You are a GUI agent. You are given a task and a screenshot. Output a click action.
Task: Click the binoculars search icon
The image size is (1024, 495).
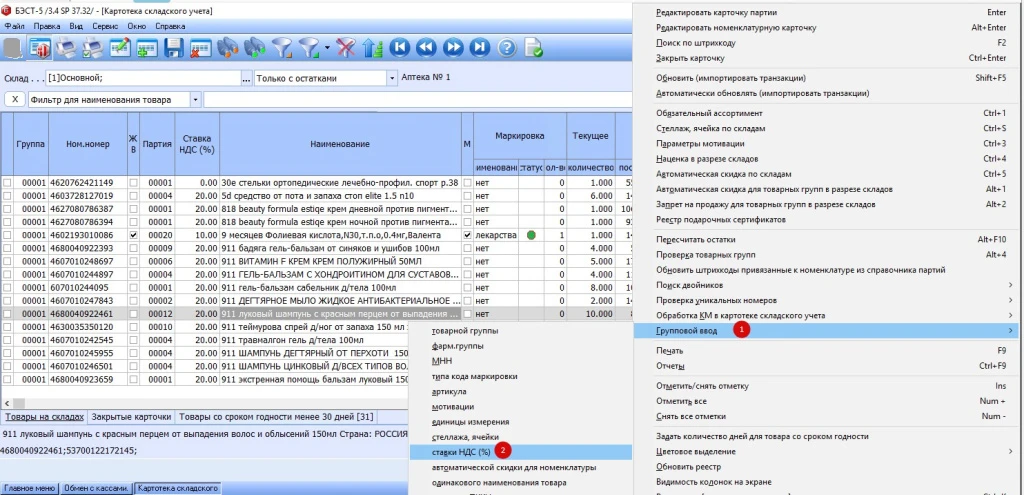tap(229, 47)
